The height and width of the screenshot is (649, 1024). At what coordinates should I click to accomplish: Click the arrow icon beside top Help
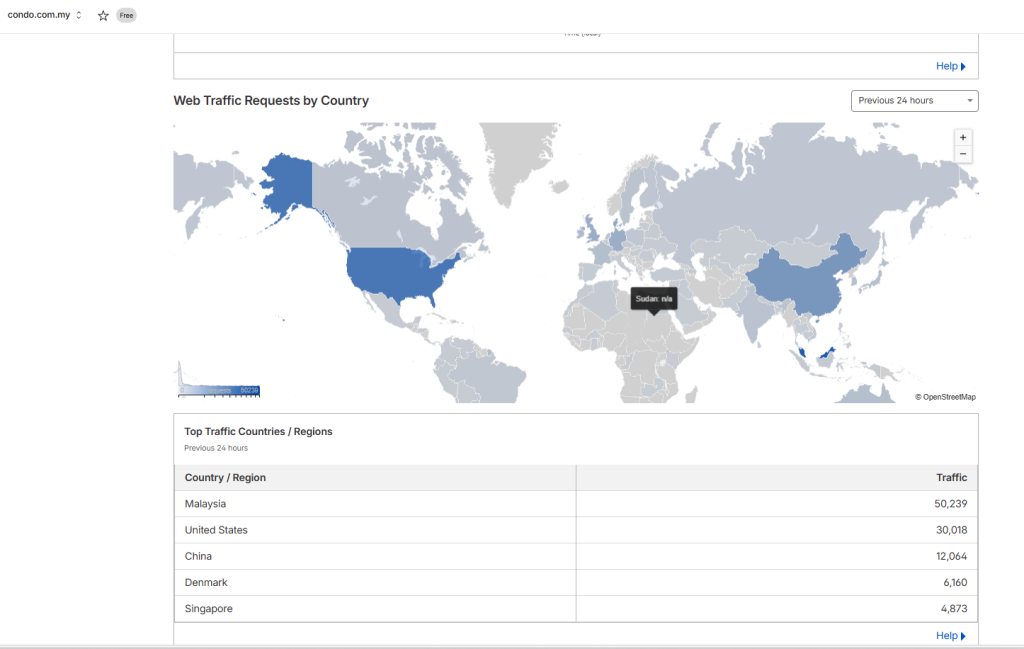[x=963, y=67]
